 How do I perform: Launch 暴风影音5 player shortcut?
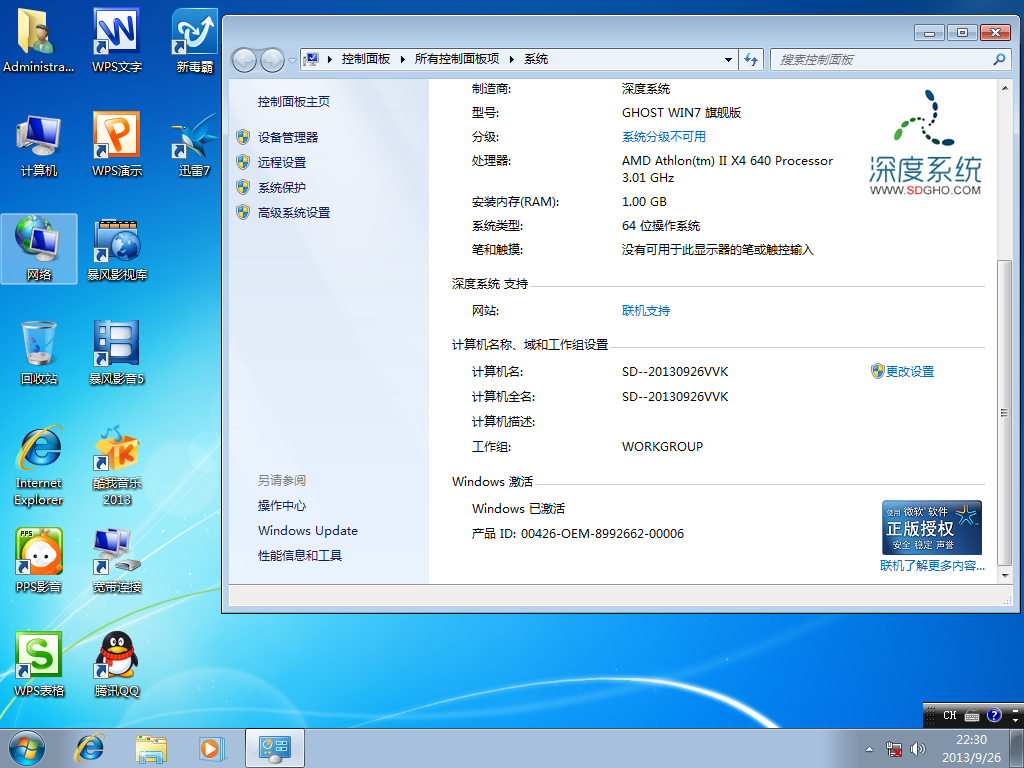click(x=117, y=353)
